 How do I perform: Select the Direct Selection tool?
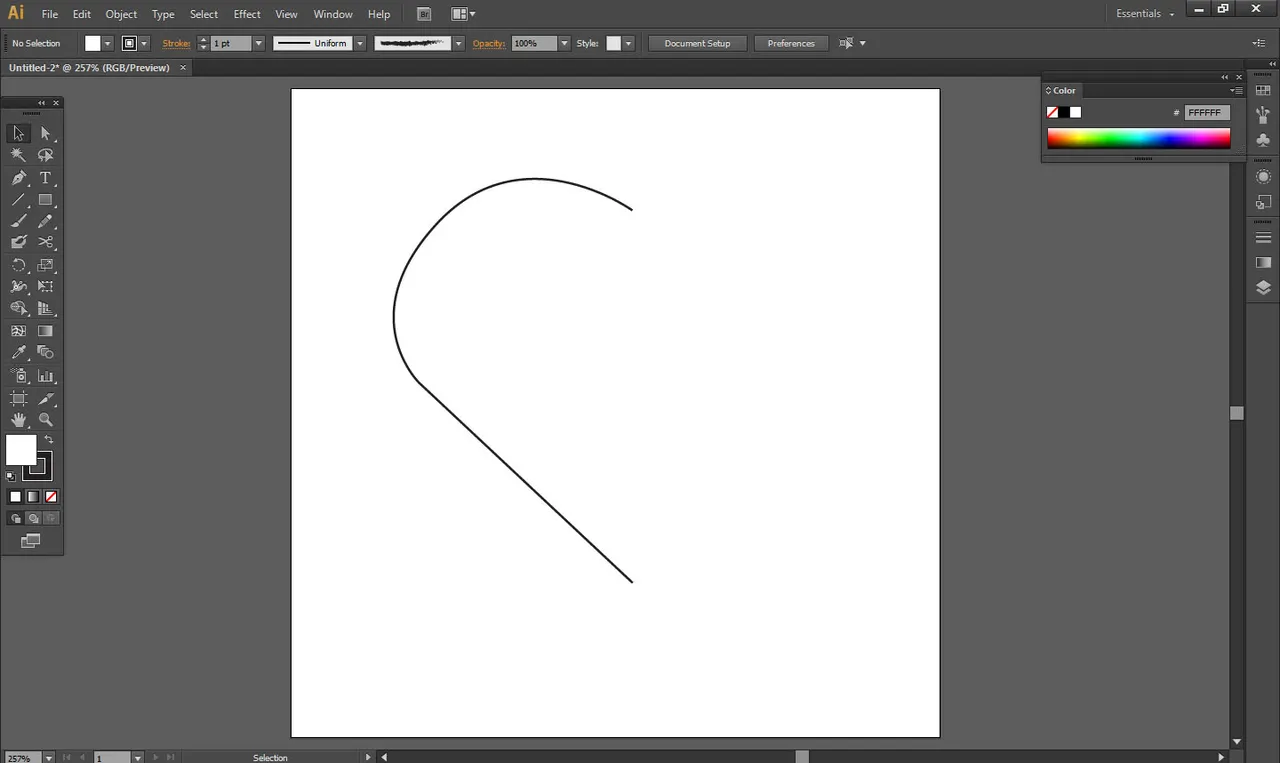pos(45,133)
